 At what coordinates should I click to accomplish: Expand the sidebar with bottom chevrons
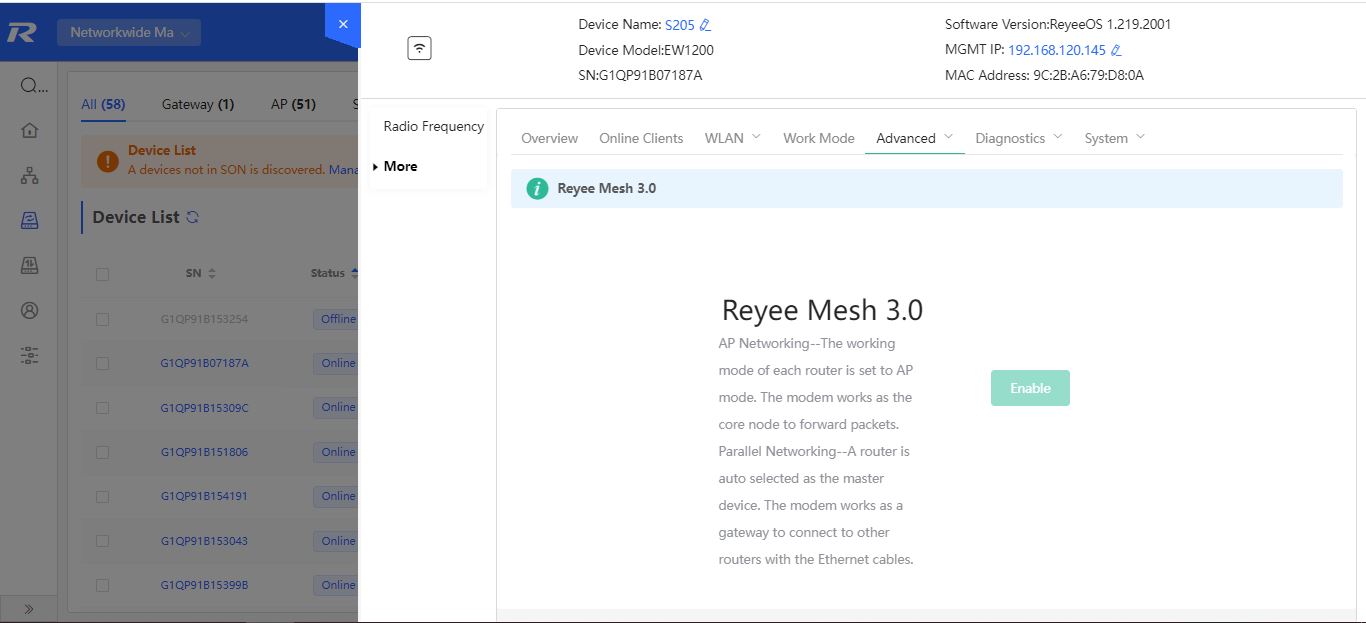tap(29, 608)
